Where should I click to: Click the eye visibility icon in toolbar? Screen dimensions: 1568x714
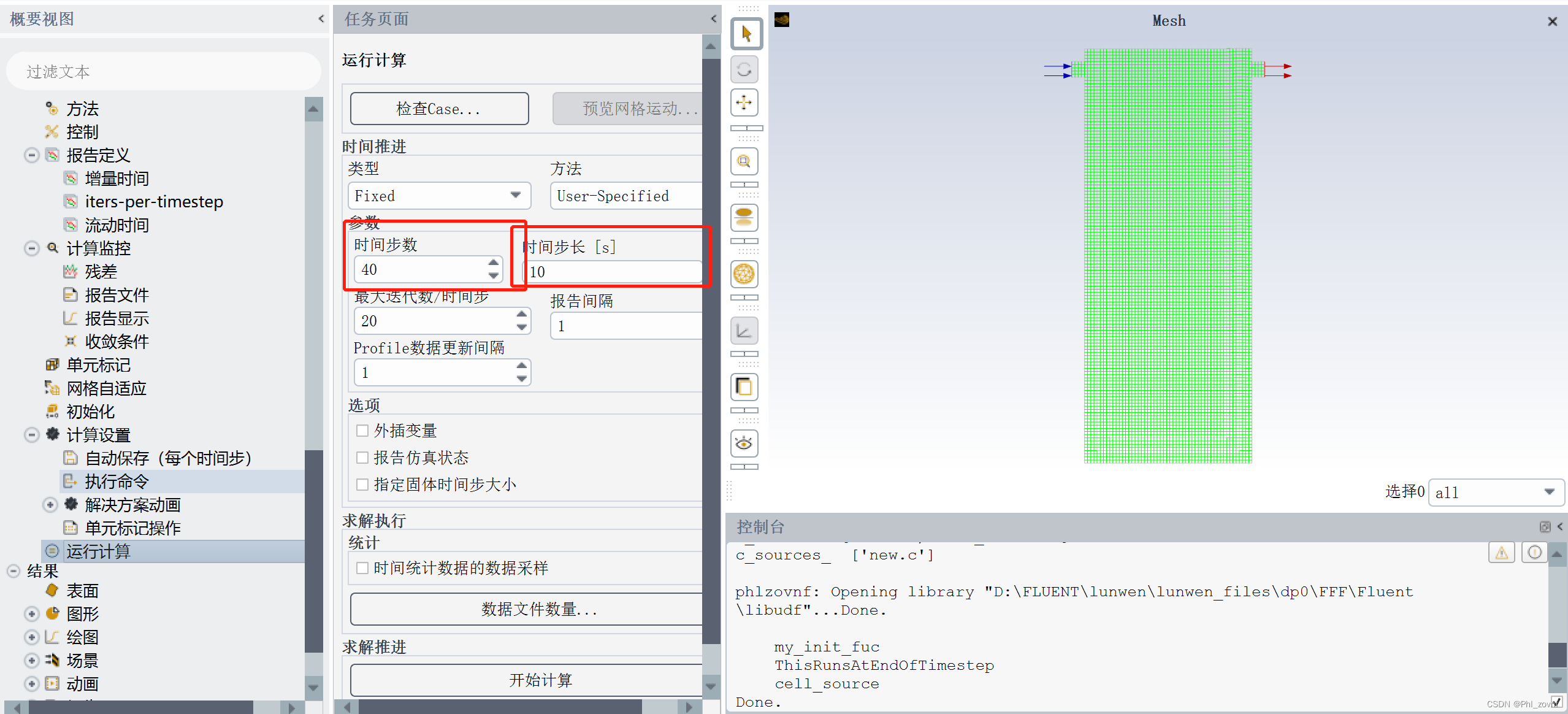point(744,443)
